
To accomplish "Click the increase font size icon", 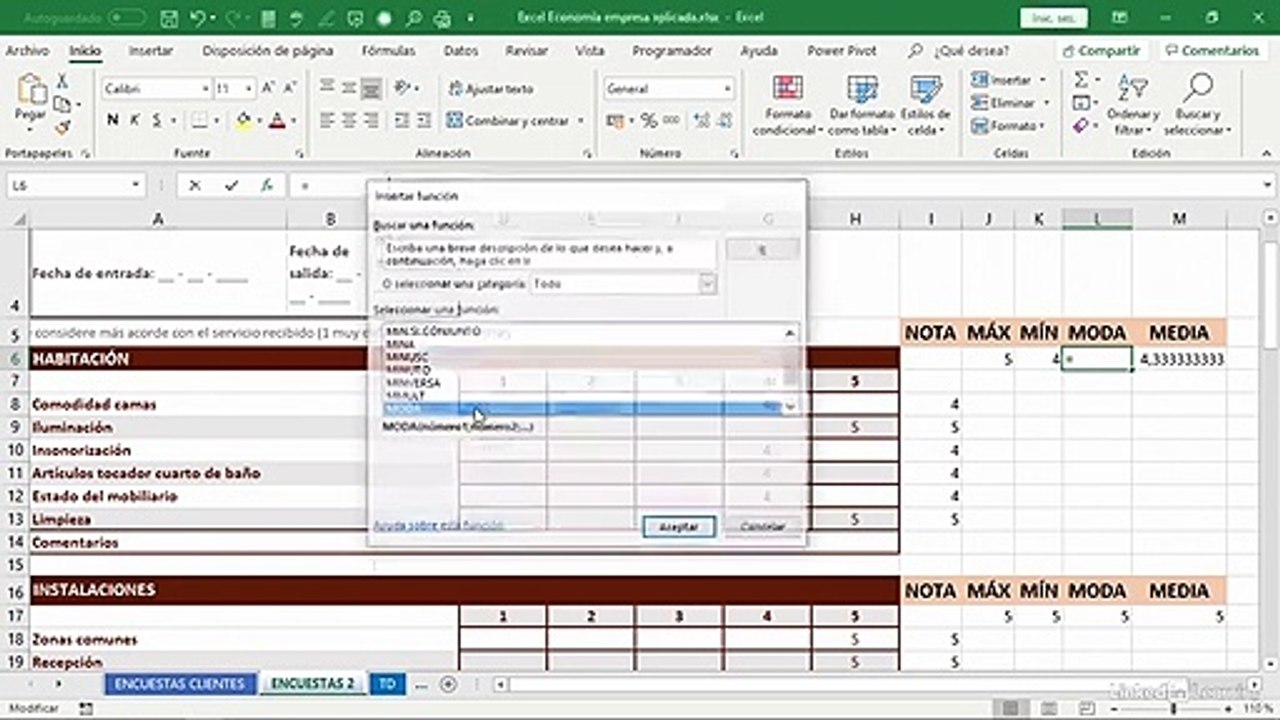I will [268, 89].
